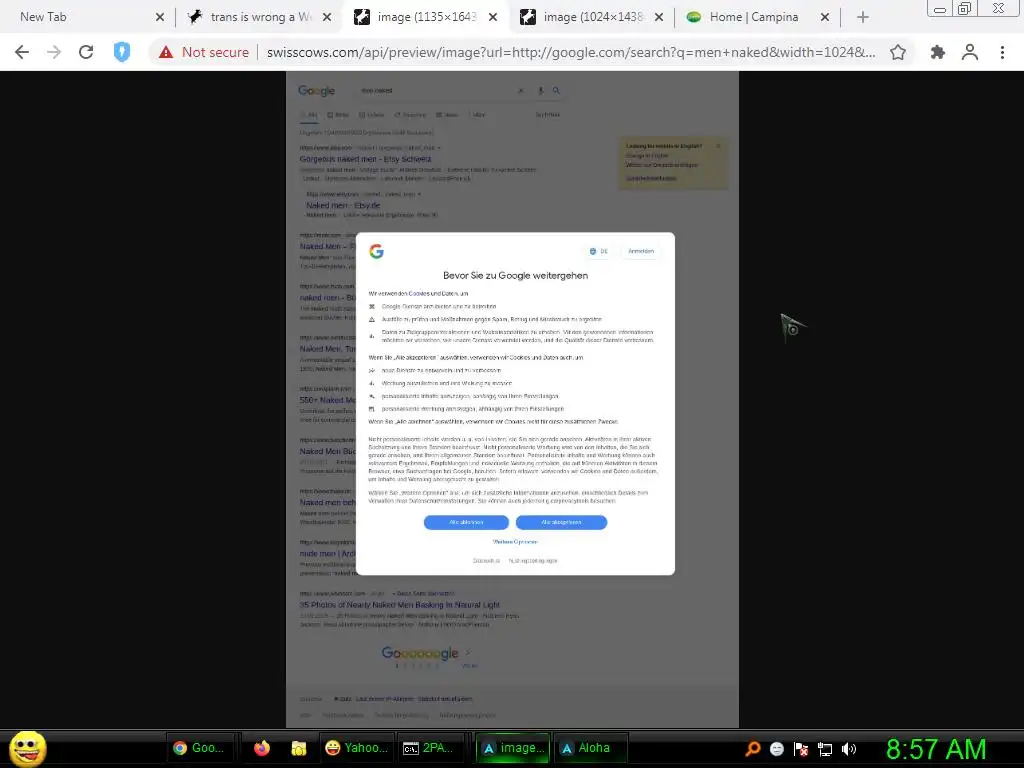Close the New Tab tab
The image size is (1024, 768).
coord(160,17)
